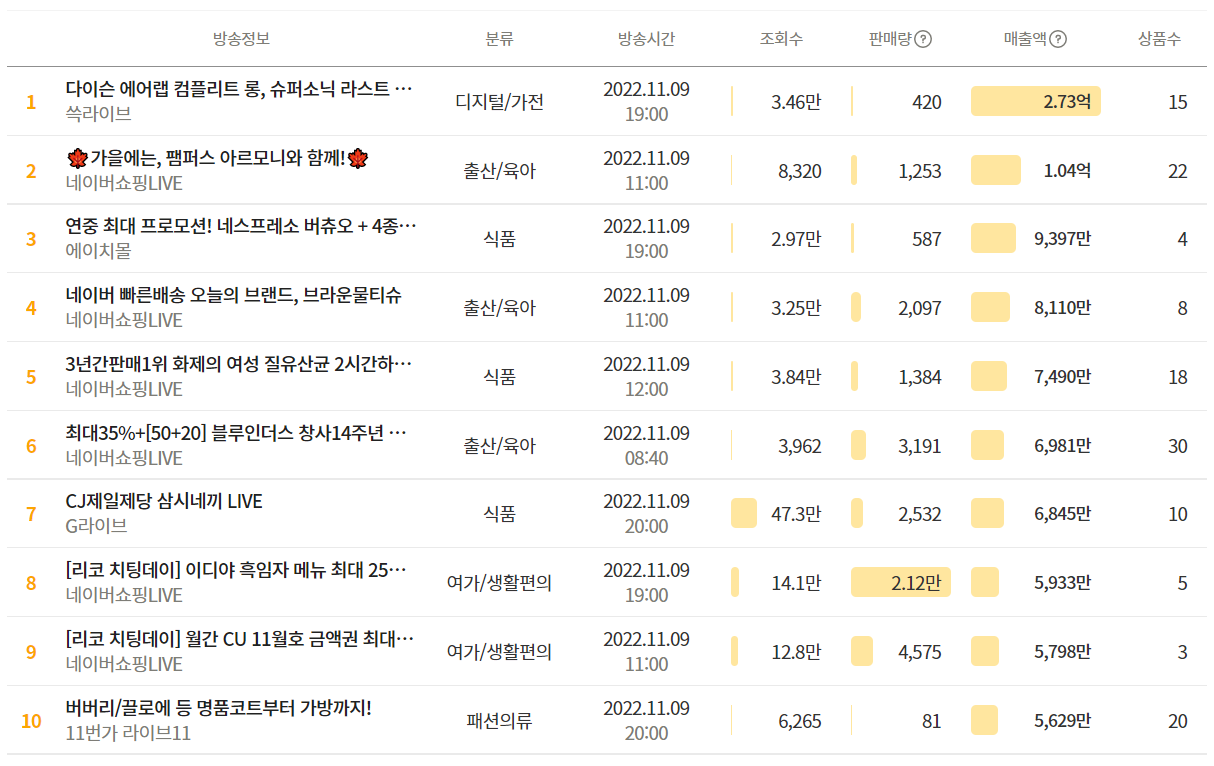Click the 분류 column header
Screen dimensions: 1214x766
pos(499,39)
